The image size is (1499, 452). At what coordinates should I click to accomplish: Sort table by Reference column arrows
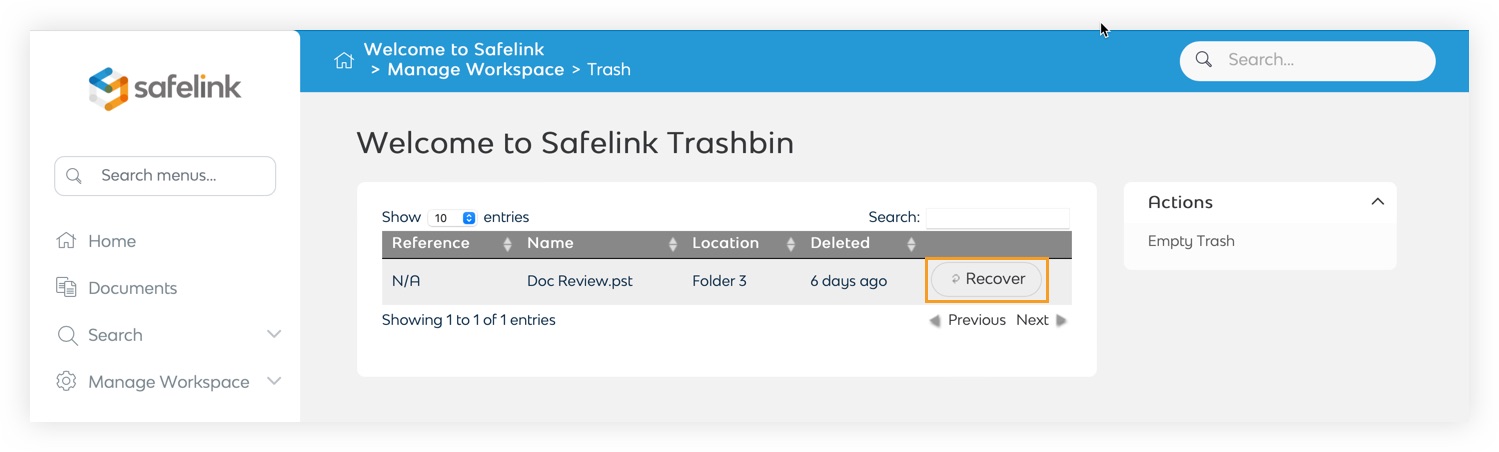507,244
